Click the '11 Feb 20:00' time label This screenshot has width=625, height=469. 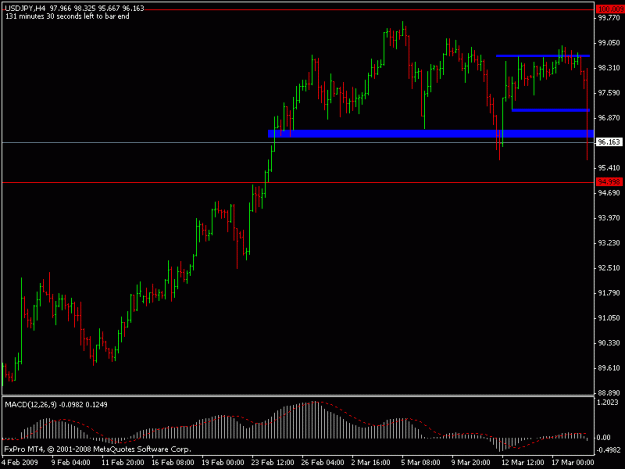tap(123, 462)
